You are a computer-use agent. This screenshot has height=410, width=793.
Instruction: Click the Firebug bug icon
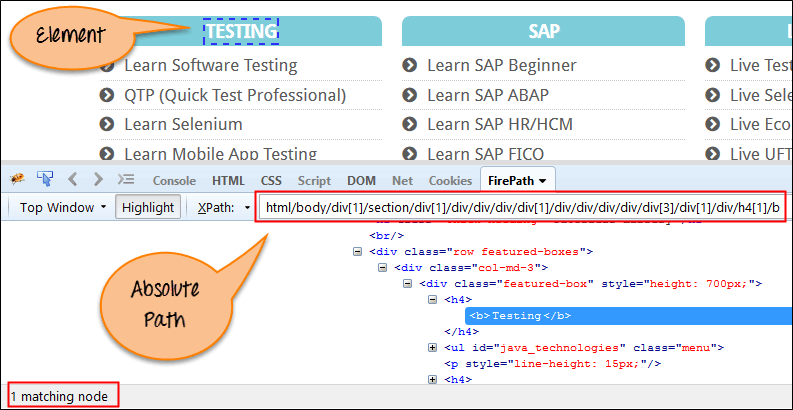pos(17,180)
